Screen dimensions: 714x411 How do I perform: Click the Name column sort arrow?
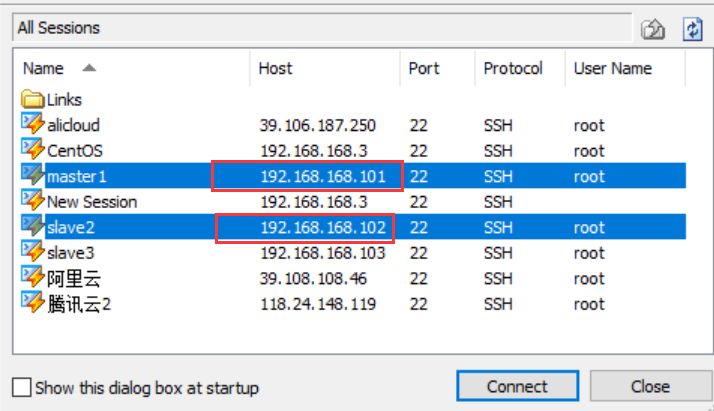89,68
